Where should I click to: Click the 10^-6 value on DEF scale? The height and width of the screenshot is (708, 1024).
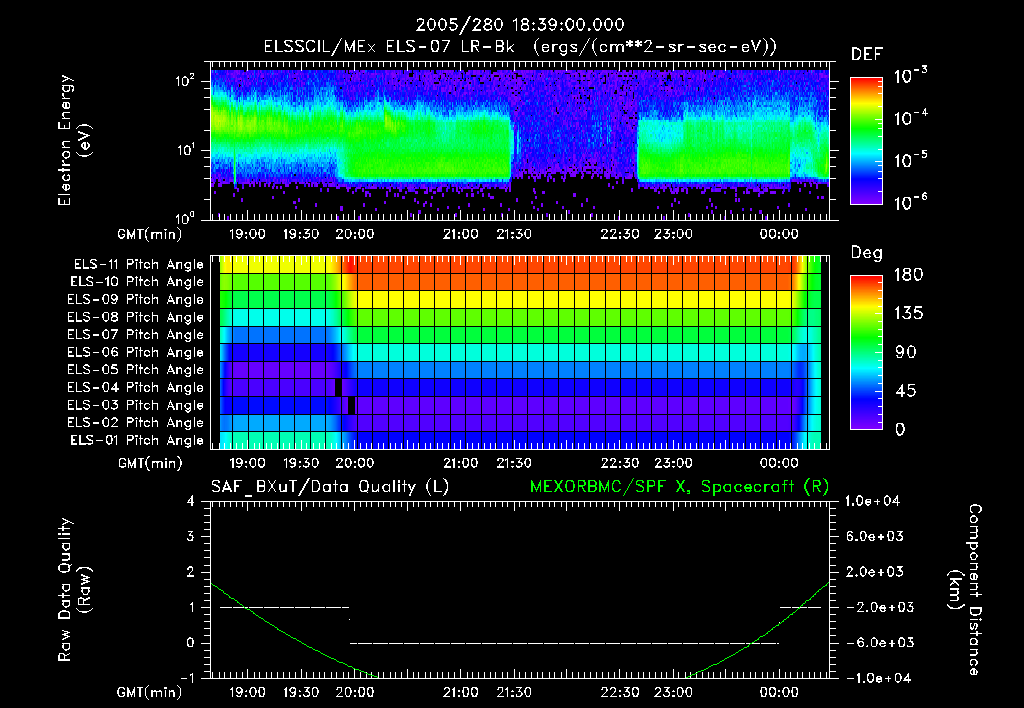(911, 202)
